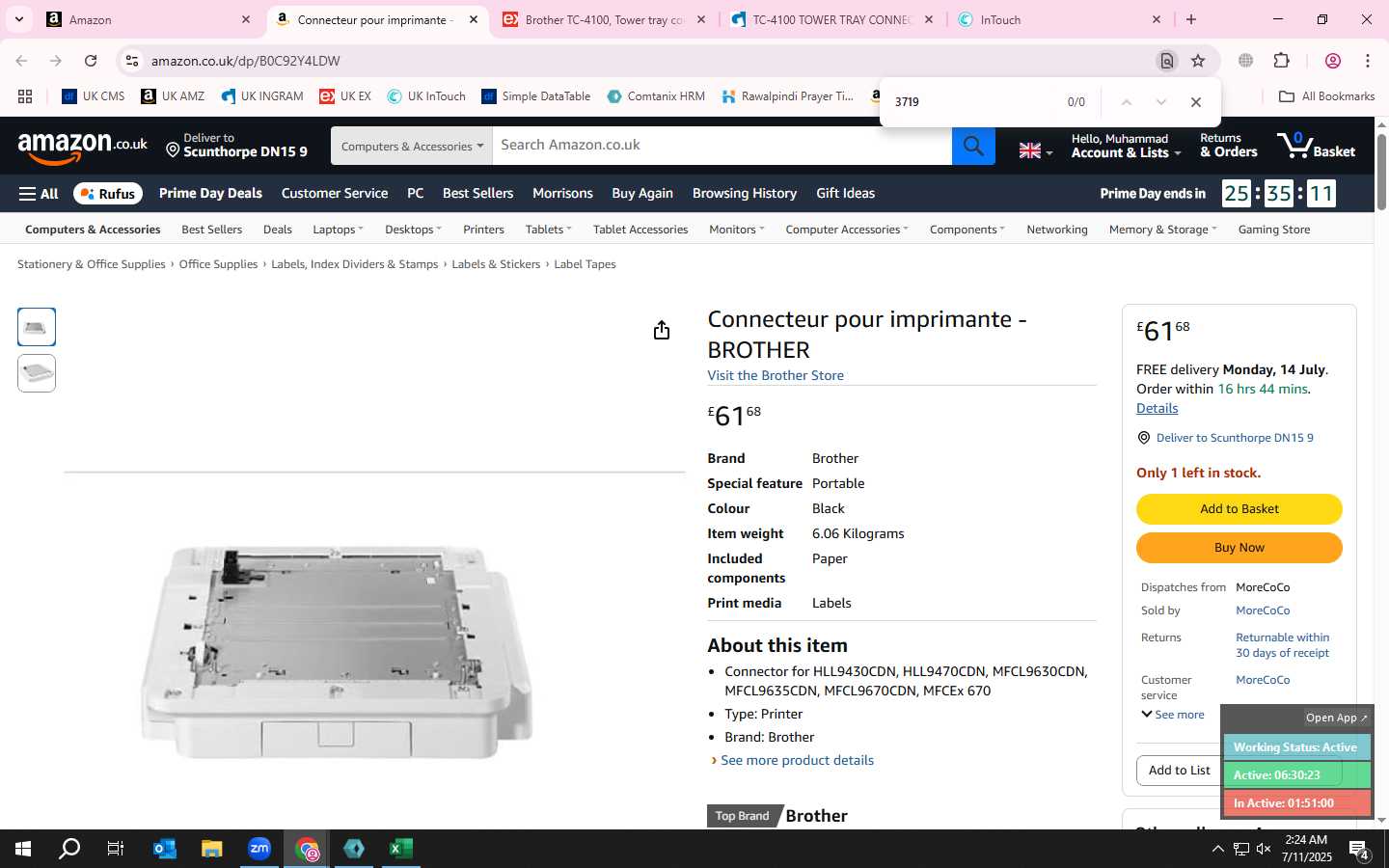Click Windows Start button
Image resolution: width=1389 pixels, height=868 pixels.
coord(23,849)
